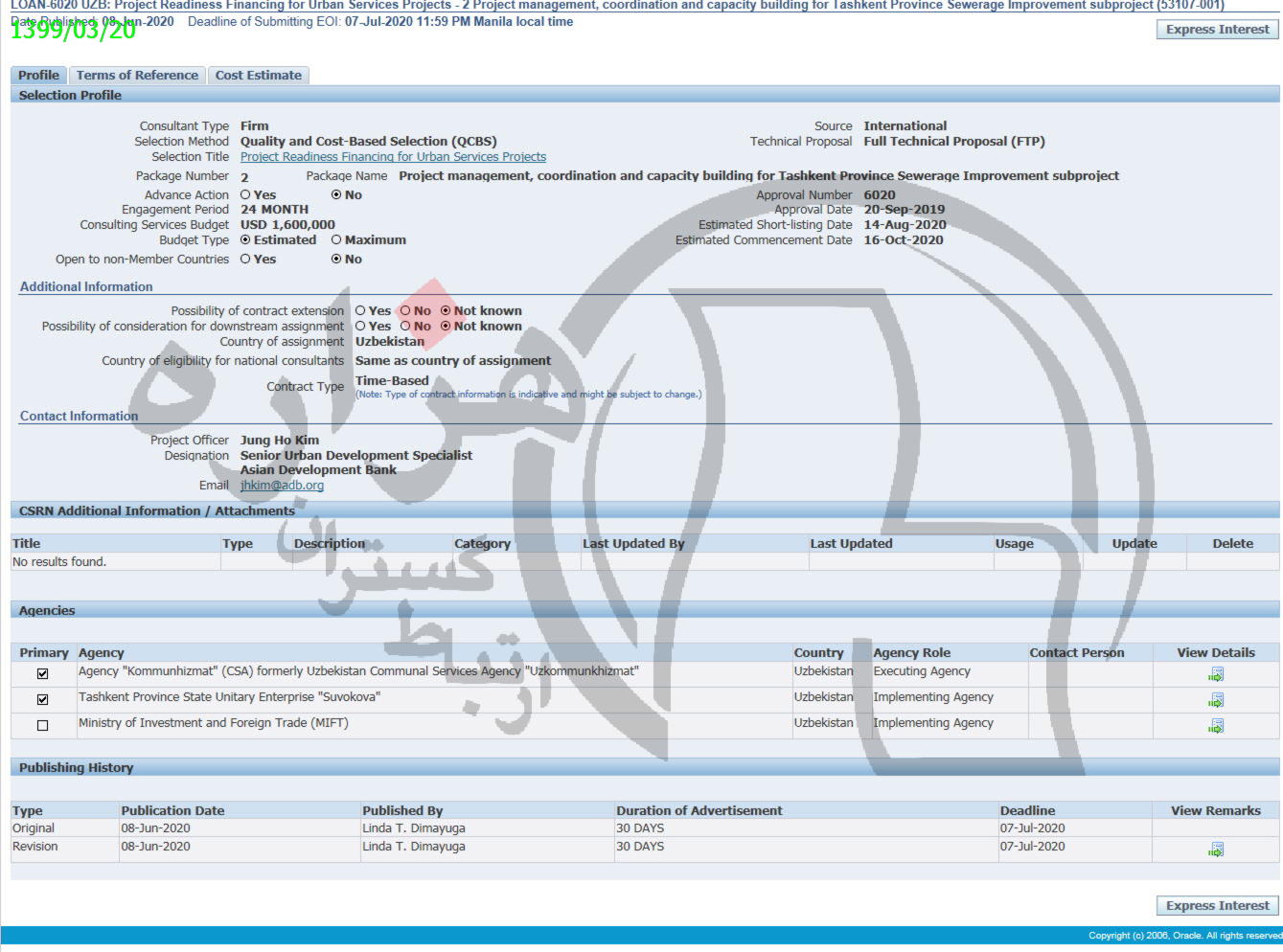1283x952 pixels.
Task: Click Quality and Cost-Based Selection (QCBS) text
Action: click(x=368, y=141)
